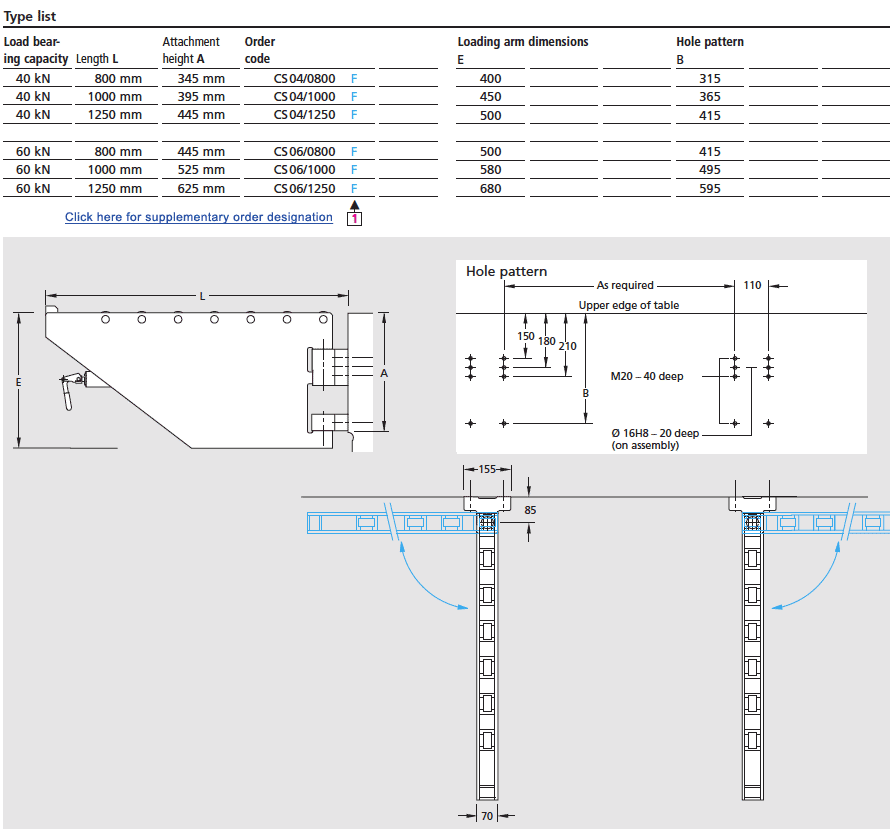This screenshot has height=829, width=890.
Task: Click the 'Type list' heading
Action: tap(30, 16)
